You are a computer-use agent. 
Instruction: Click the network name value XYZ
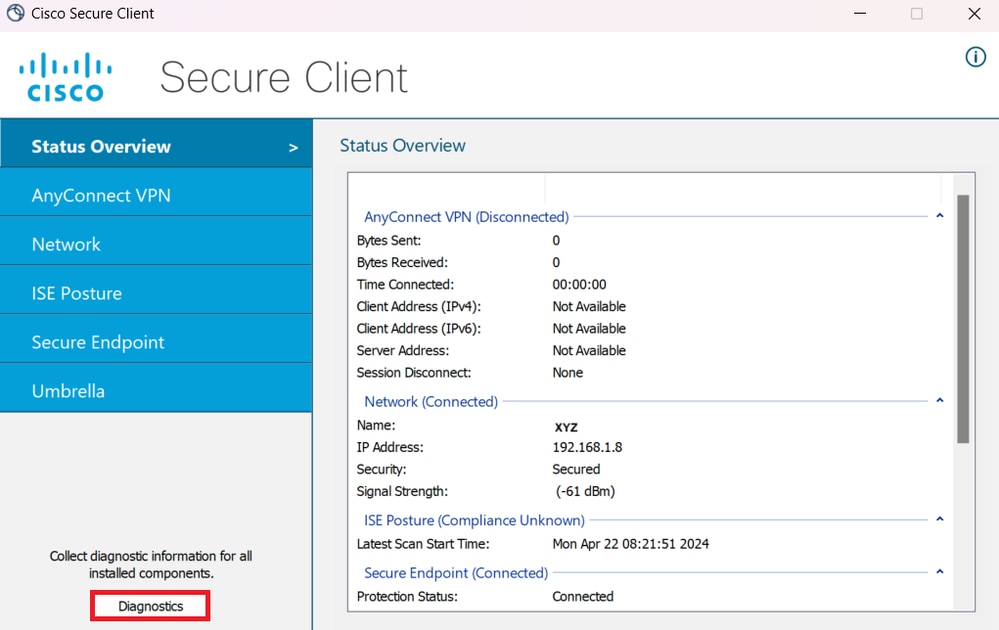(x=566, y=427)
